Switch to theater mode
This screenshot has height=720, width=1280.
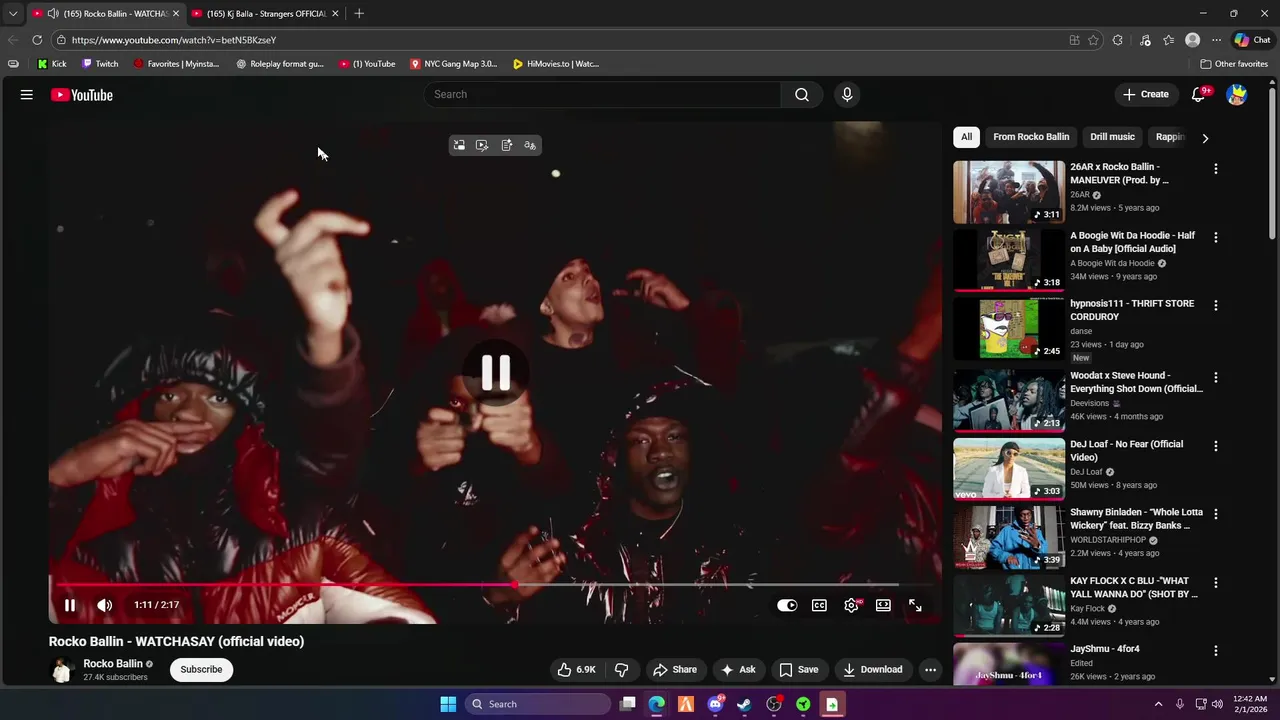883,605
